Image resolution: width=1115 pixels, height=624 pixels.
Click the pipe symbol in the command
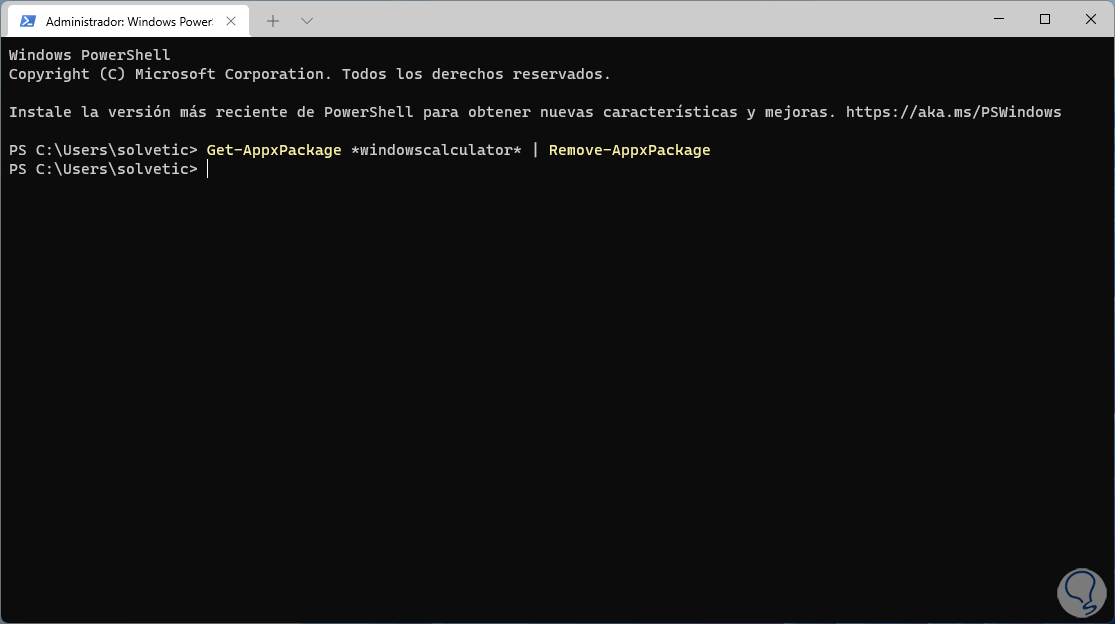pyautogui.click(x=535, y=150)
